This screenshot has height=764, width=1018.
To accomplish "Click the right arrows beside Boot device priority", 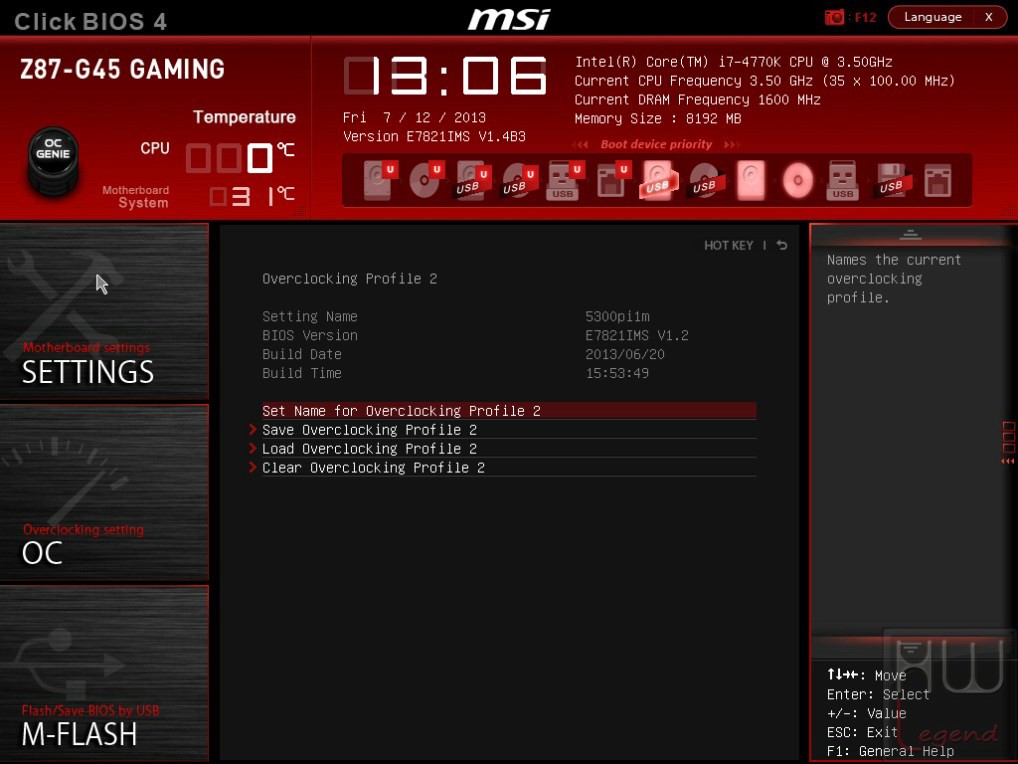I will (732, 144).
